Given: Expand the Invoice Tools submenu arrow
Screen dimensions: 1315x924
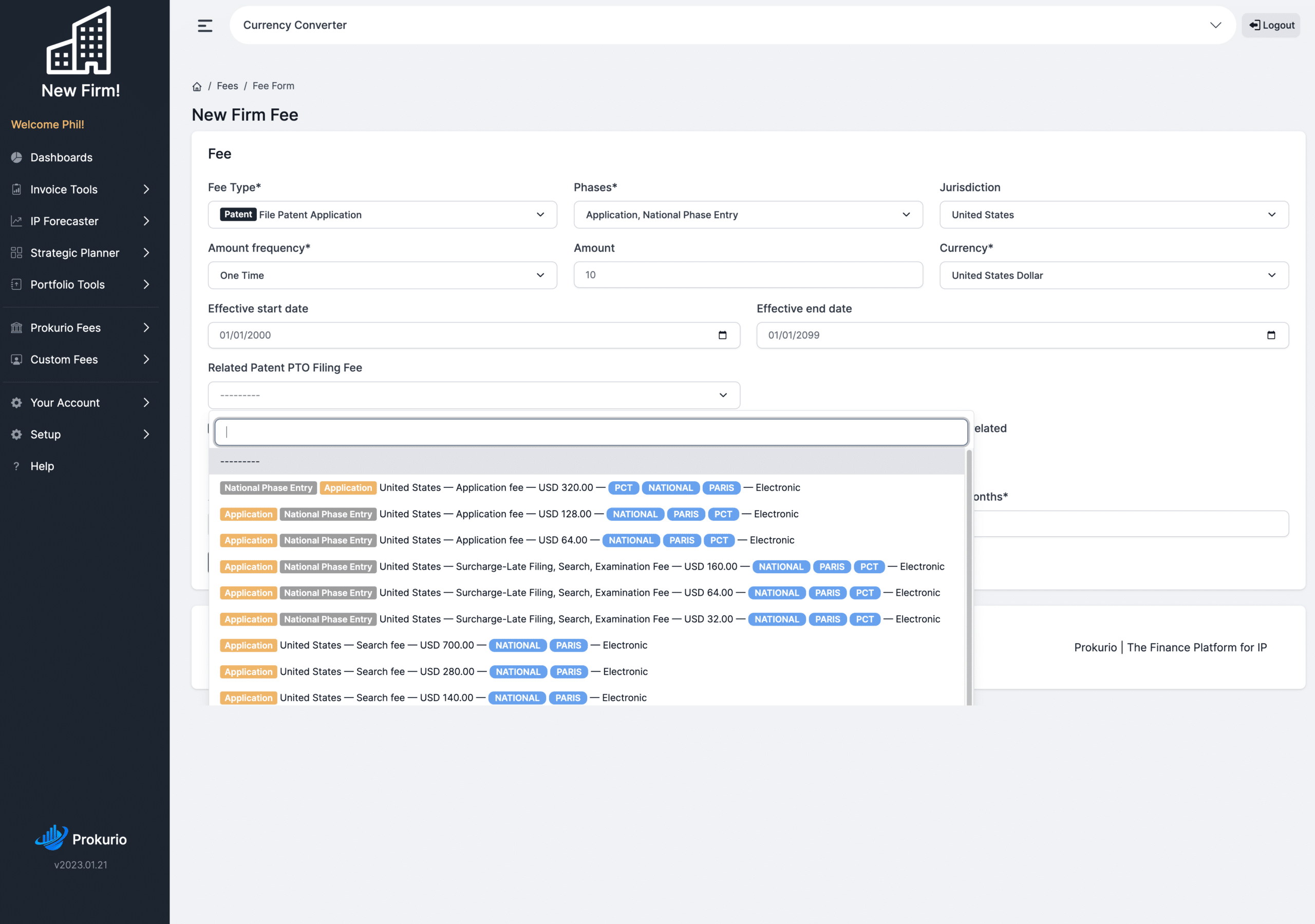Looking at the screenshot, I should click(x=146, y=189).
